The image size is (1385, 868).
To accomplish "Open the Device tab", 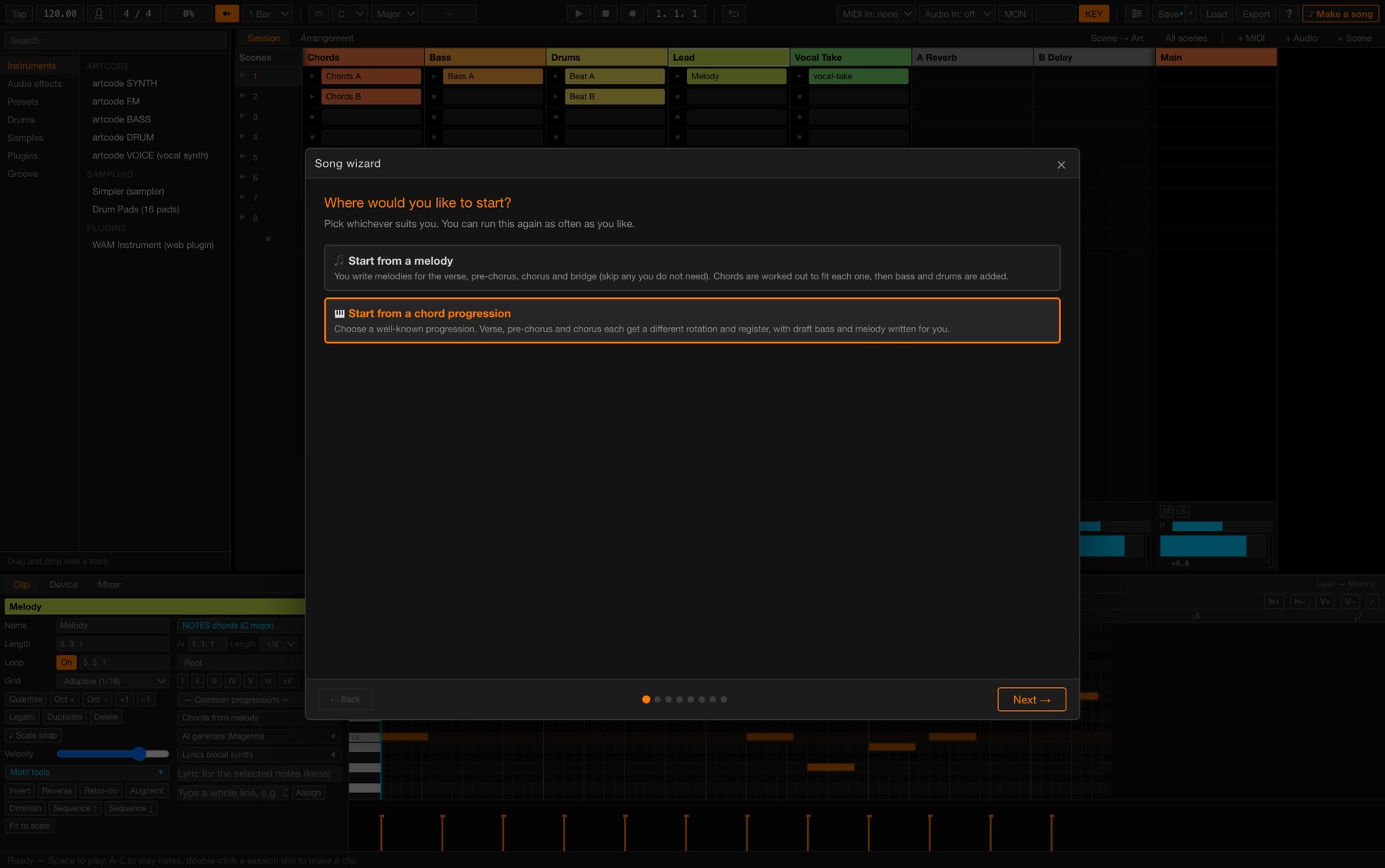I will point(63,585).
